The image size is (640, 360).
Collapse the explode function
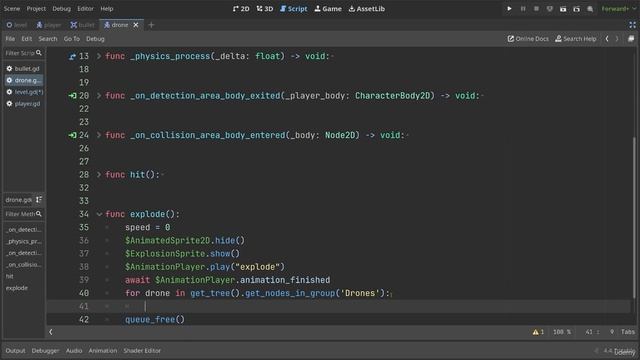[99, 214]
